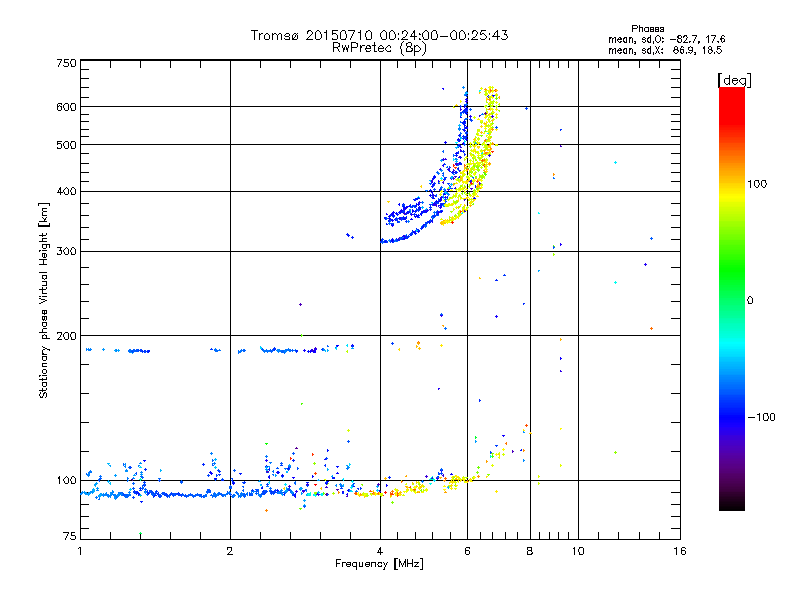Click the 'RwPretec (8p)' subtitle
The height and width of the screenshot is (600, 800).
379,48
